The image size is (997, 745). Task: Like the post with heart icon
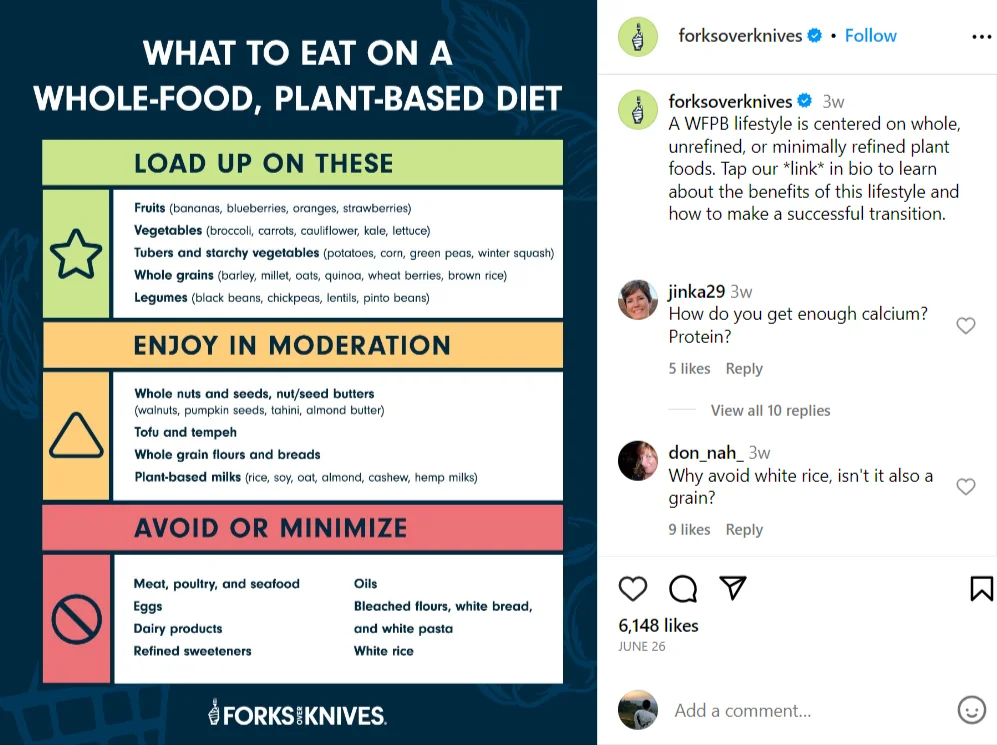(633, 589)
